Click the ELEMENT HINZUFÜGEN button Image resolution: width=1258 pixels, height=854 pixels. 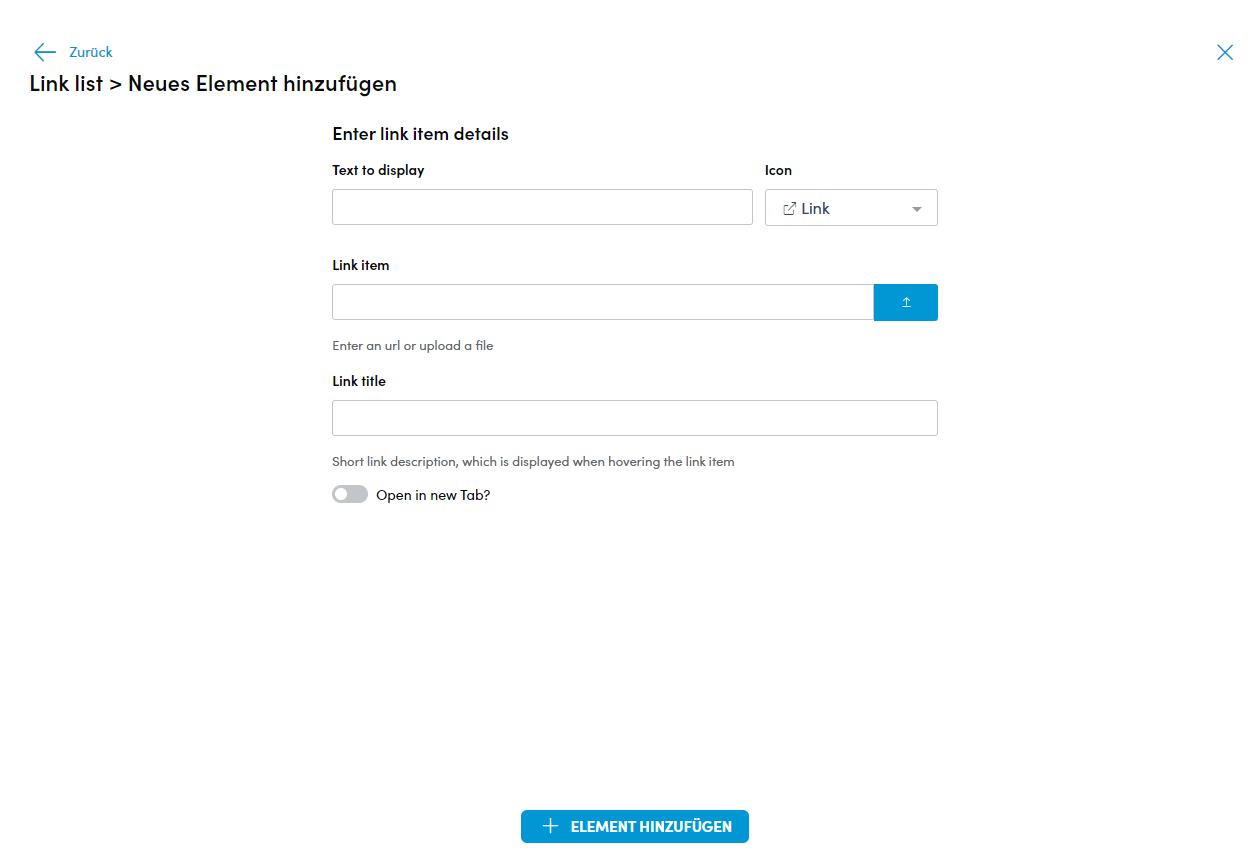click(635, 826)
